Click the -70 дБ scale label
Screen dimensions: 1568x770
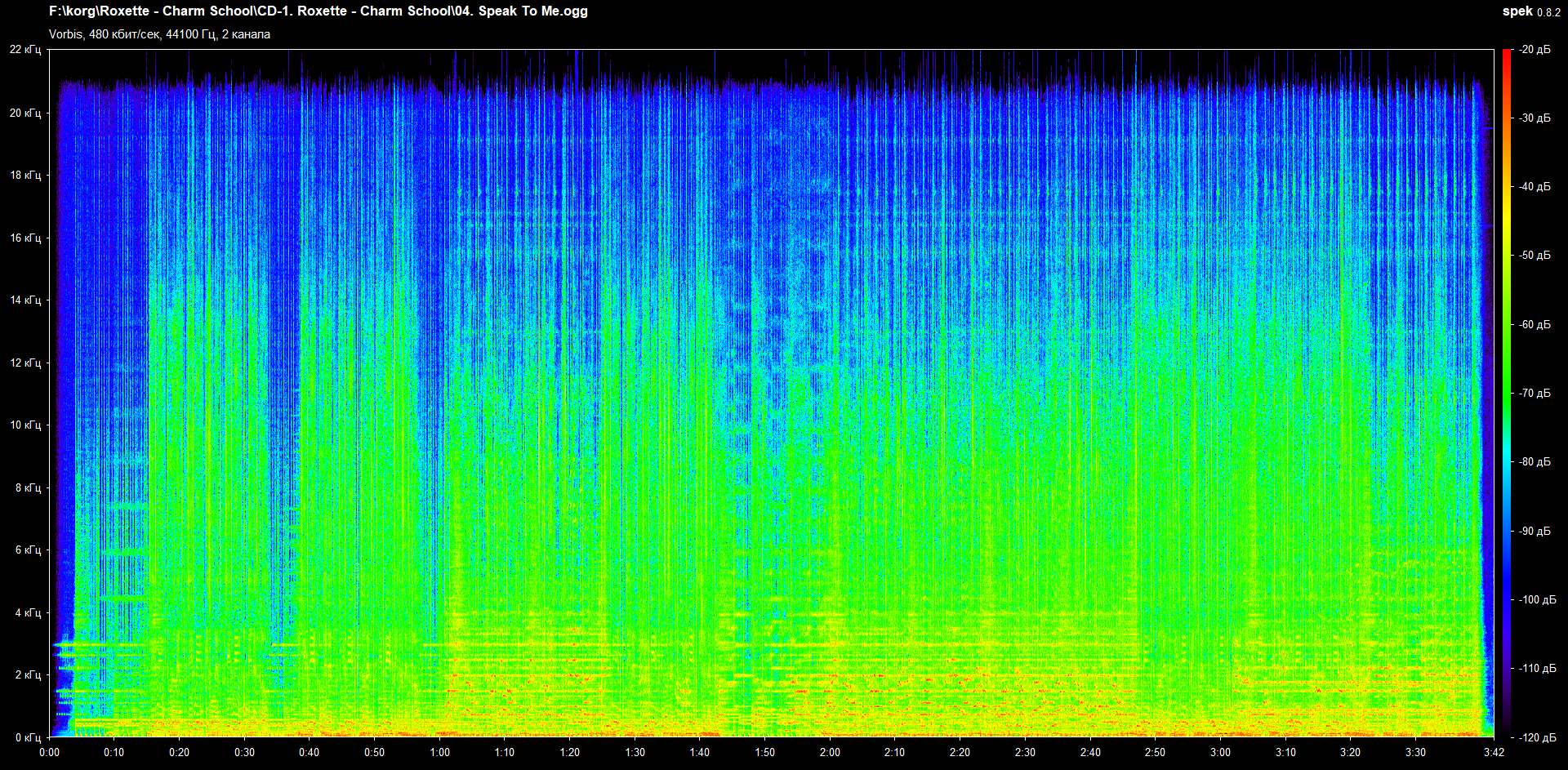[1535, 393]
